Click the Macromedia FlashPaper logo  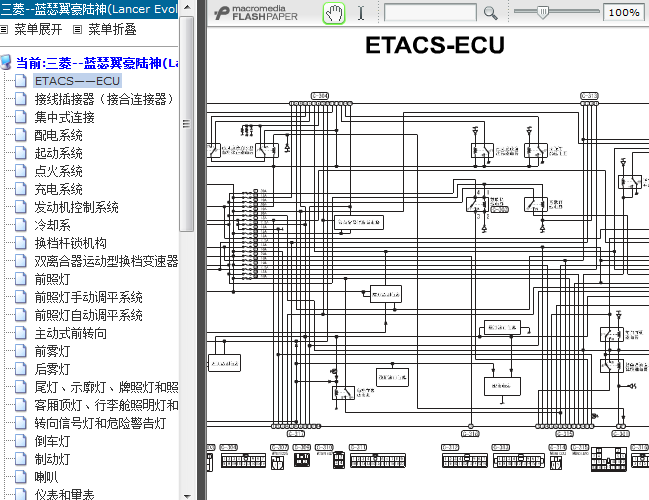256,13
